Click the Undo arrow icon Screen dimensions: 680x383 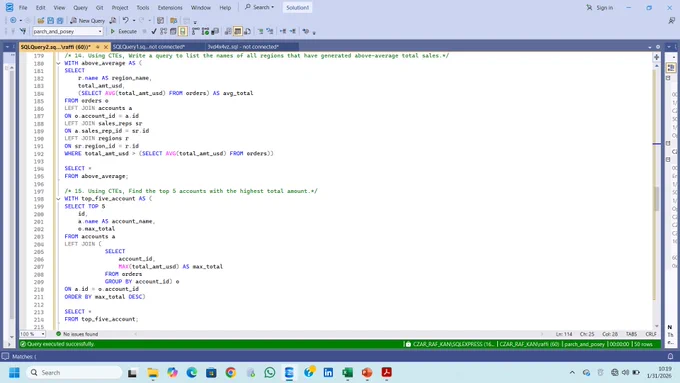(x=125, y=20)
